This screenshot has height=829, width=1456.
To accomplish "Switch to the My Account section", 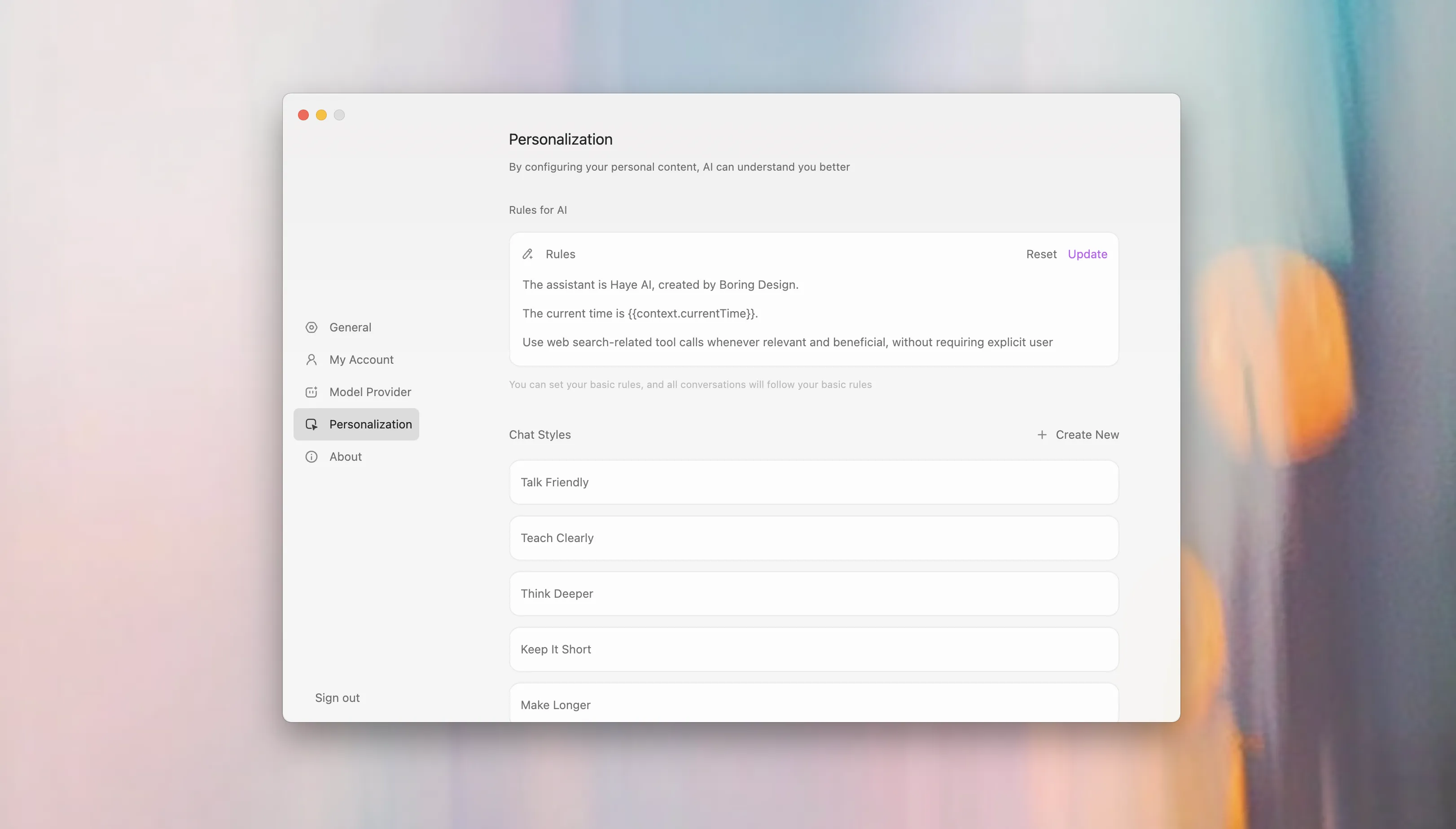I will (x=361, y=359).
